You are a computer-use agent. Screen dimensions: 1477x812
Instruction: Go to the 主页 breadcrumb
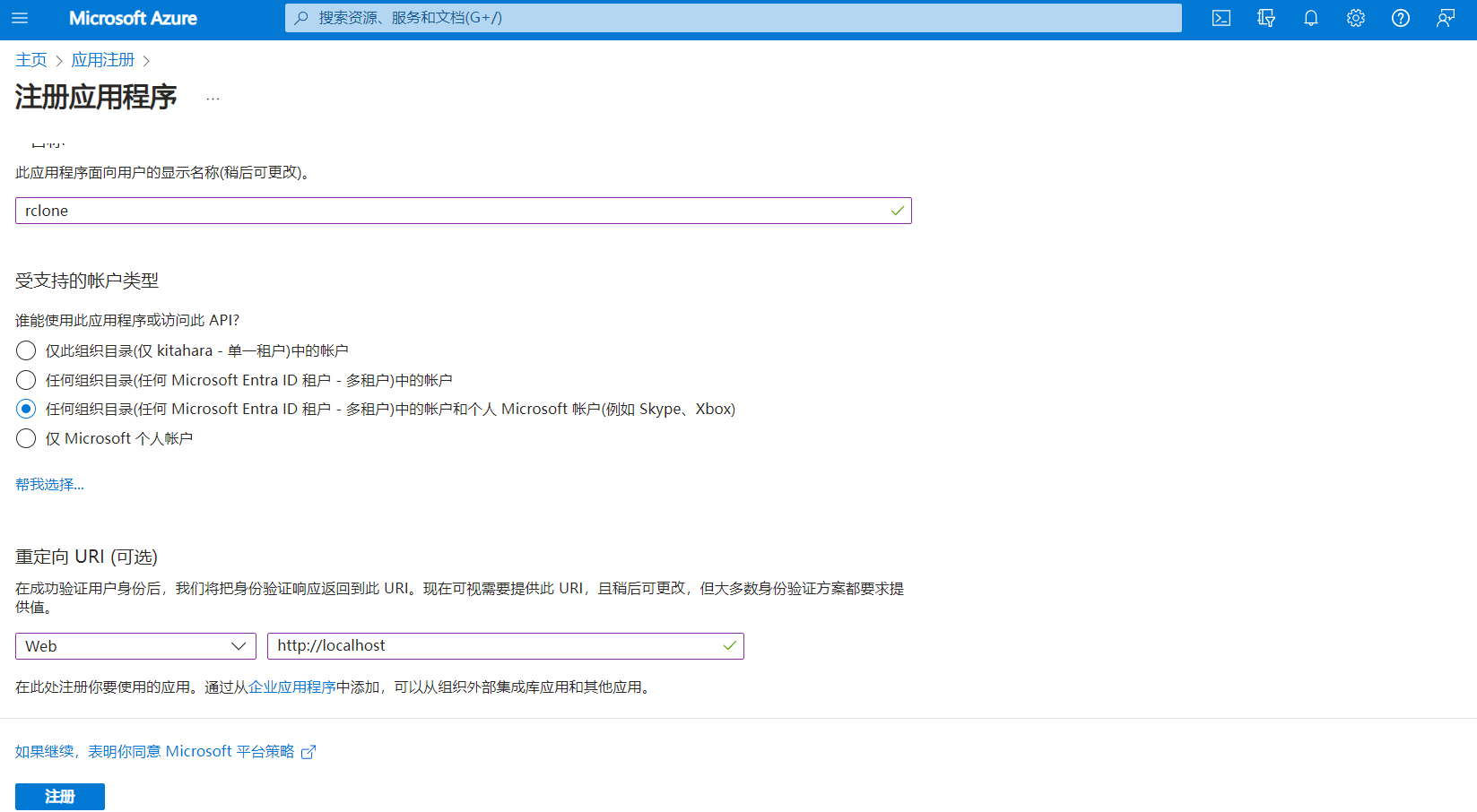click(x=31, y=60)
